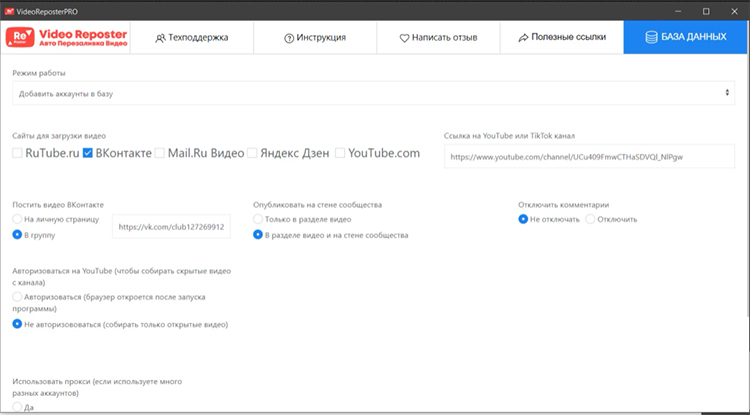The height and width of the screenshot is (415, 750).
Task: Click the heart icon beside Написать отзыв
Action: coord(404,38)
